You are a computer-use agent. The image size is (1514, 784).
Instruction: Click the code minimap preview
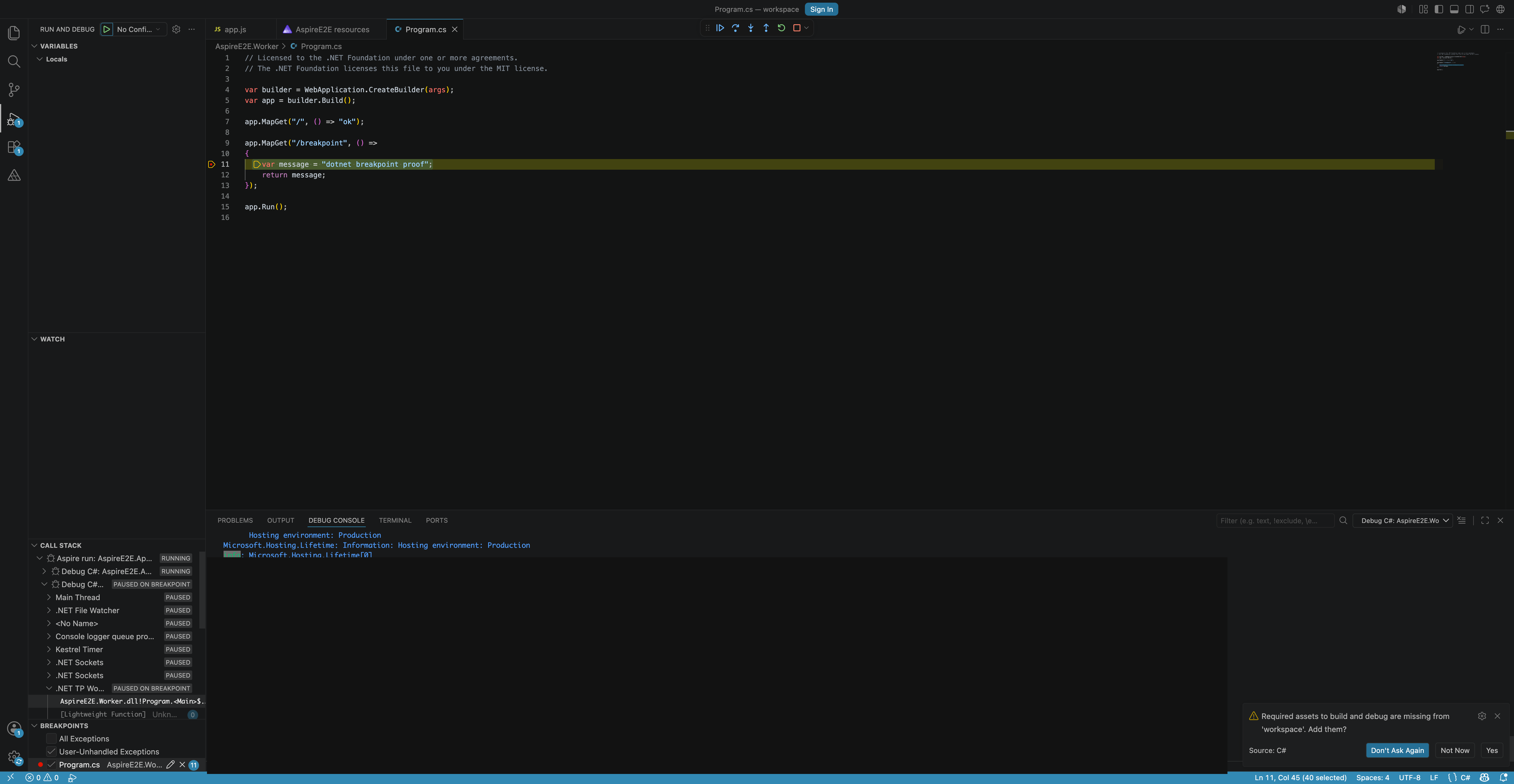1458,61
